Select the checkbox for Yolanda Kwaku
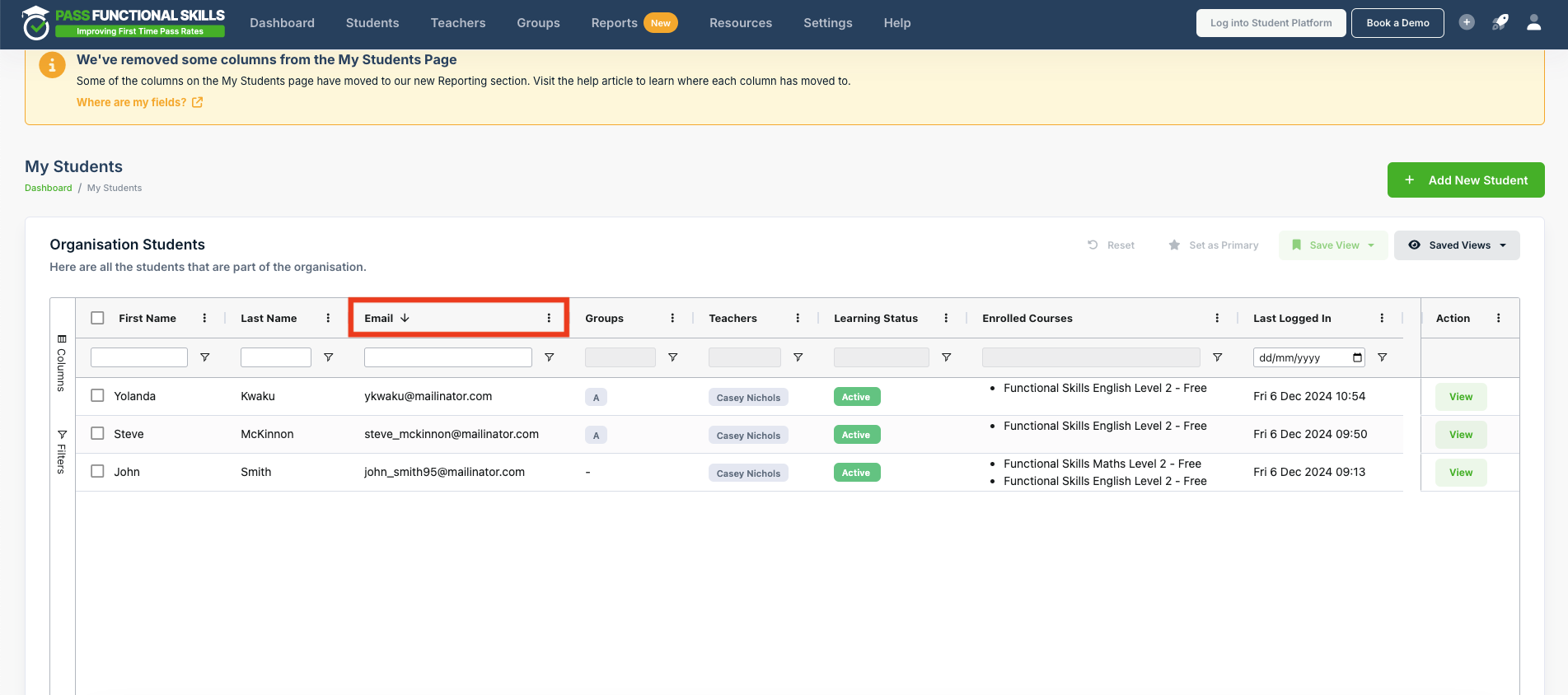 [x=97, y=395]
